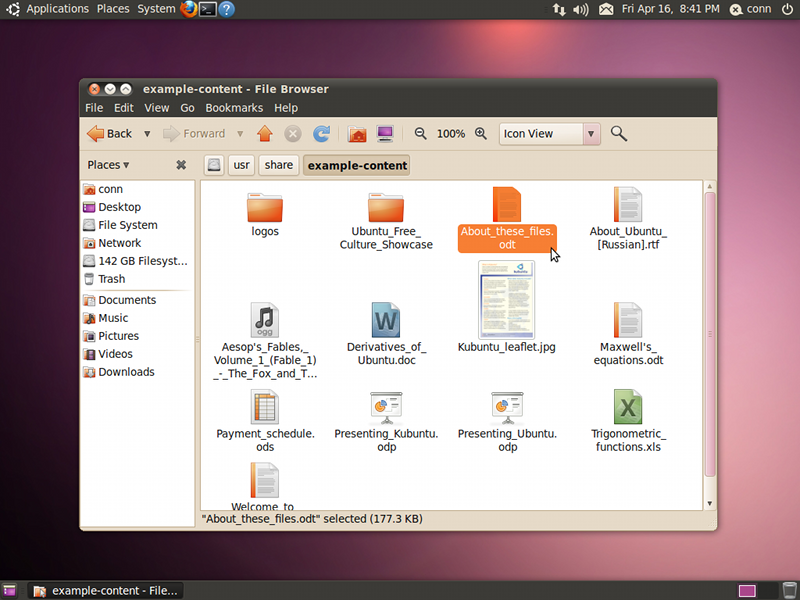Viewport: 800px width, 600px height.
Task: Select the Ubuntu_Free_Culture_Showcase folder
Action: [386, 207]
